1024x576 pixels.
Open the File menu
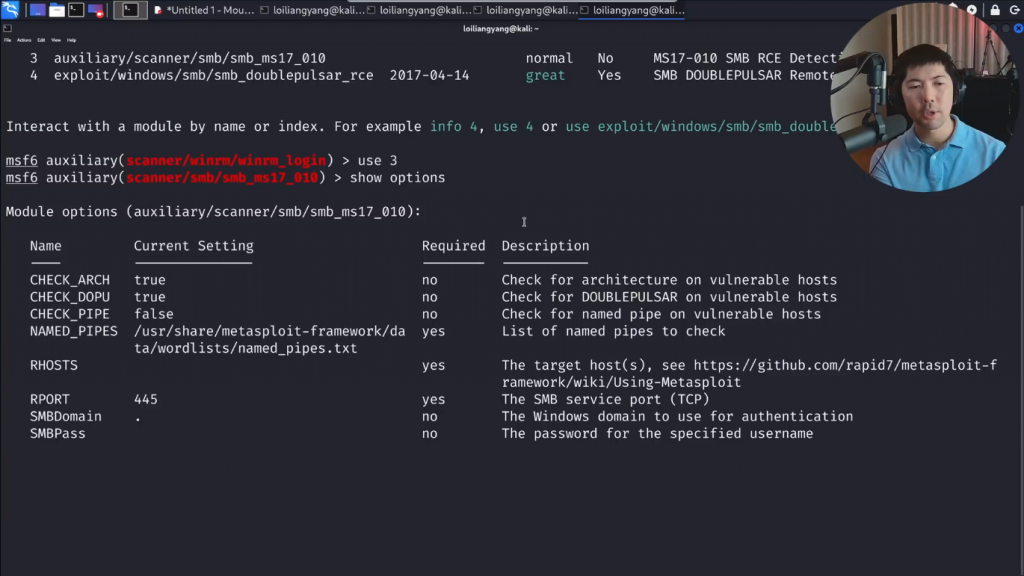pos(8,40)
